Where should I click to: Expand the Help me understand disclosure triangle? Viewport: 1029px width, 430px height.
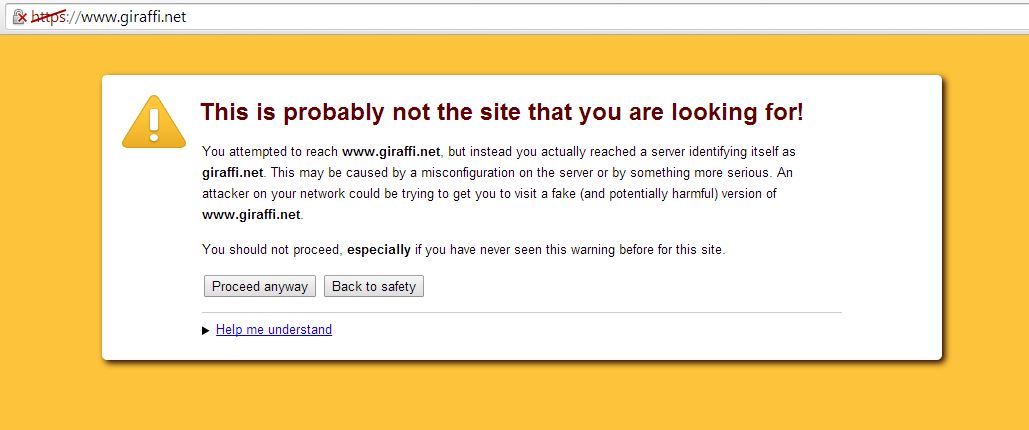point(206,330)
